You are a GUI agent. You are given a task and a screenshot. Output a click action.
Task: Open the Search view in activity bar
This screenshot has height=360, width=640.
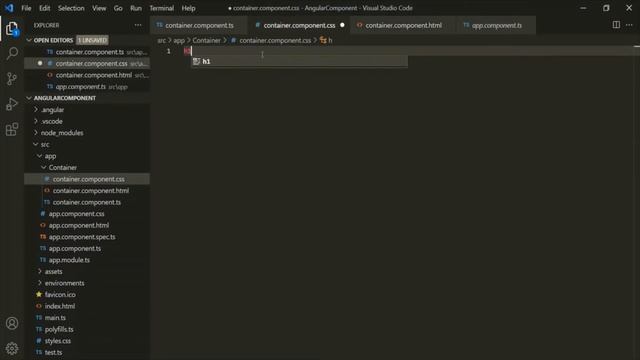(x=12, y=53)
